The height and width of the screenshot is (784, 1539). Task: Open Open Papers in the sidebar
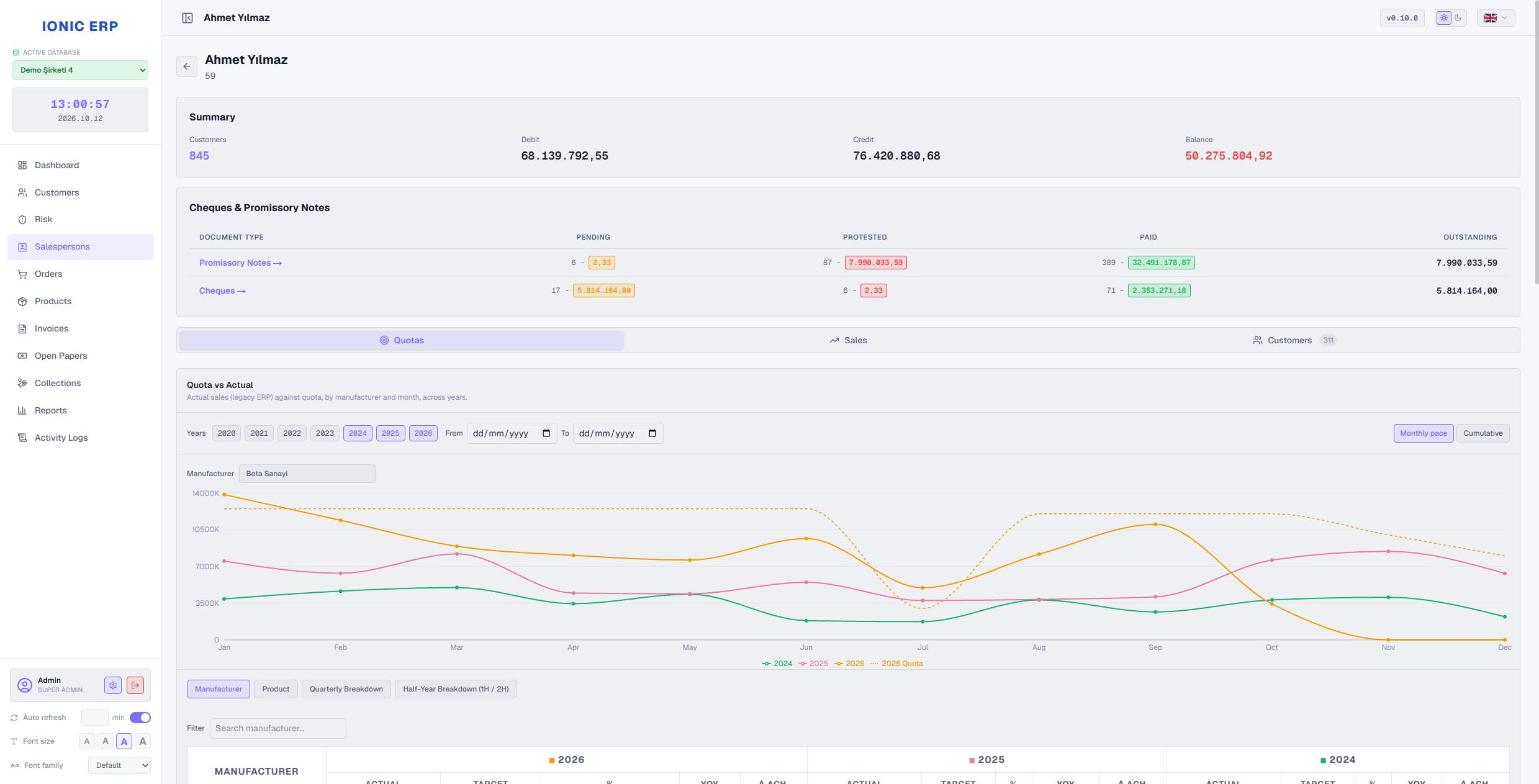80,356
